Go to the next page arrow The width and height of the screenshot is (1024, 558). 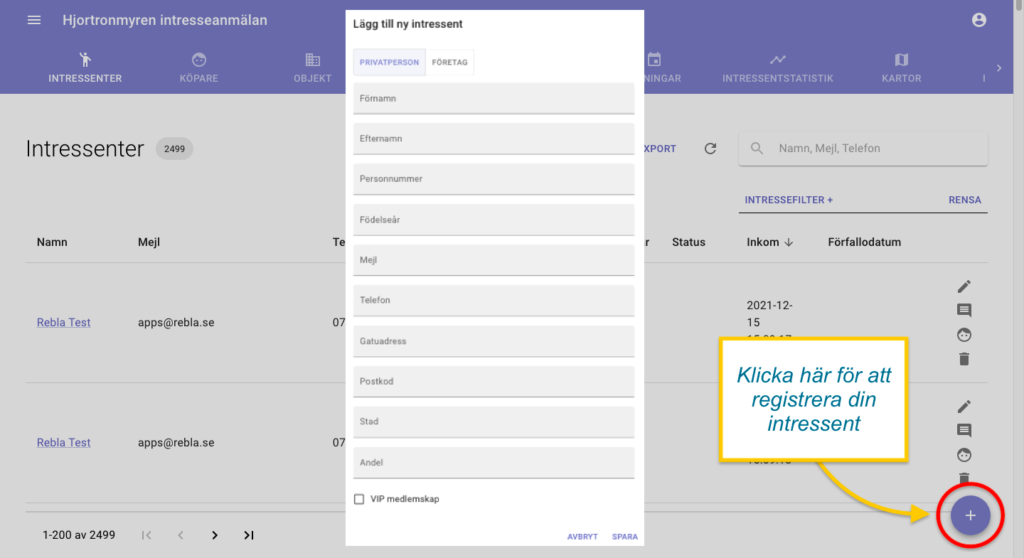point(214,535)
